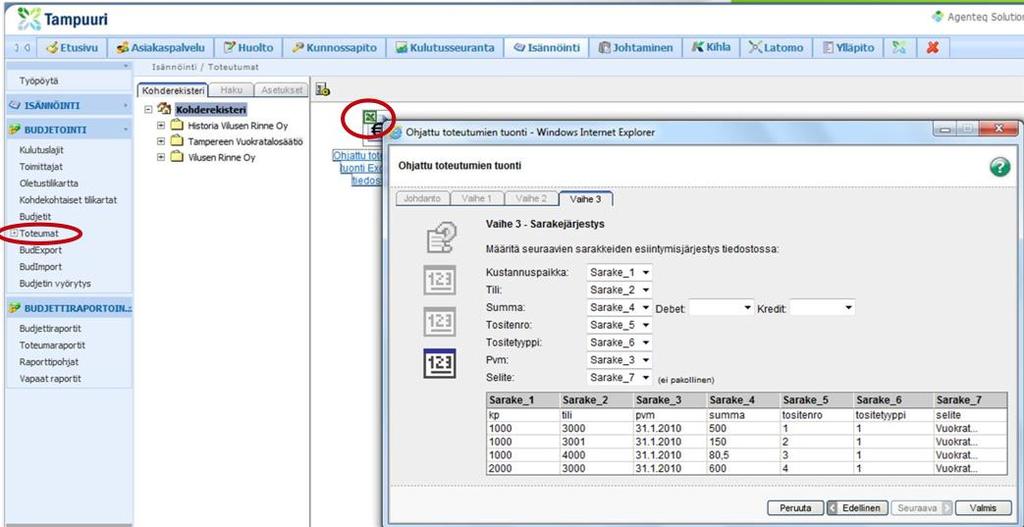Open the Latomo menu

[x=777, y=48]
